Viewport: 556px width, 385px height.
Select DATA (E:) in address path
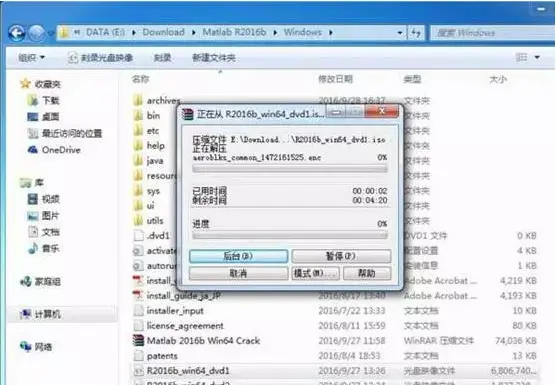[105, 32]
